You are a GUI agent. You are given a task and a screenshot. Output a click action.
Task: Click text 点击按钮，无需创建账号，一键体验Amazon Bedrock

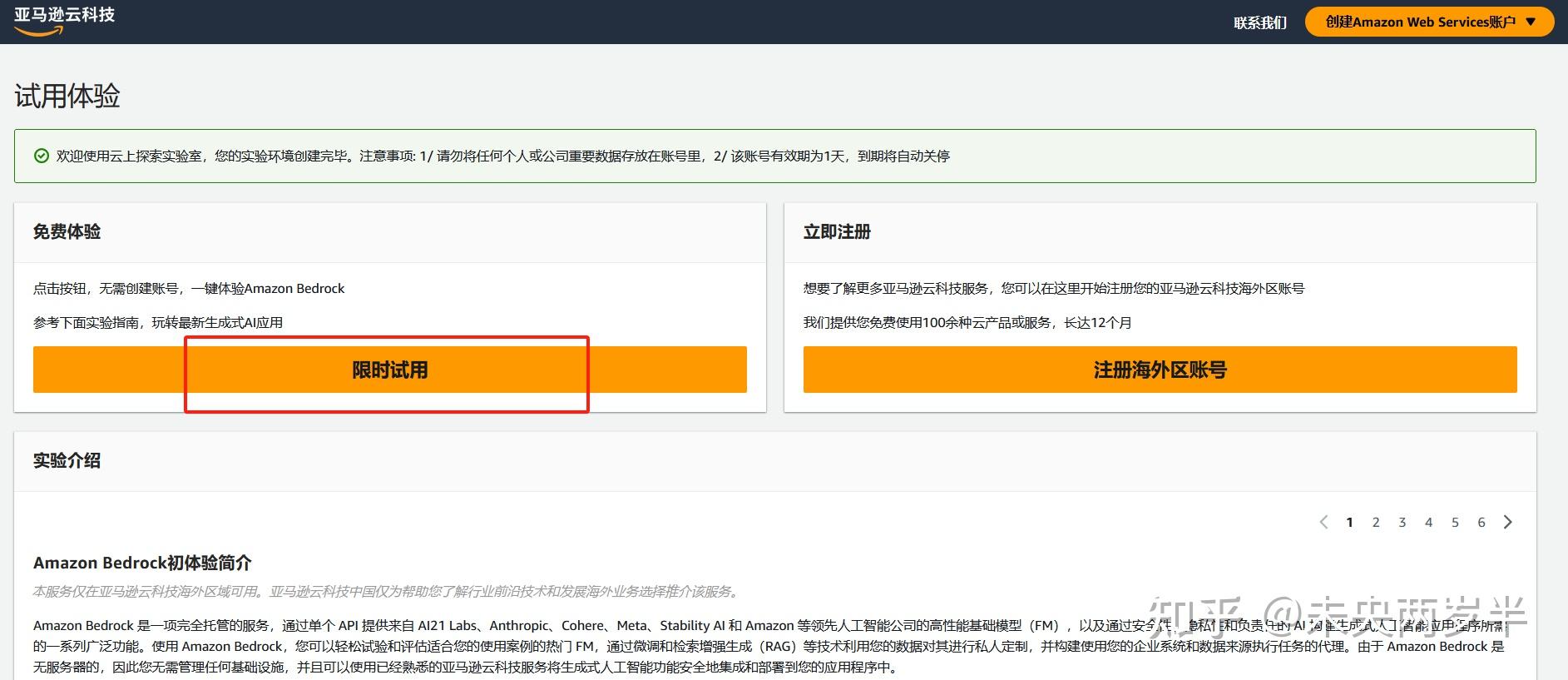pos(189,288)
